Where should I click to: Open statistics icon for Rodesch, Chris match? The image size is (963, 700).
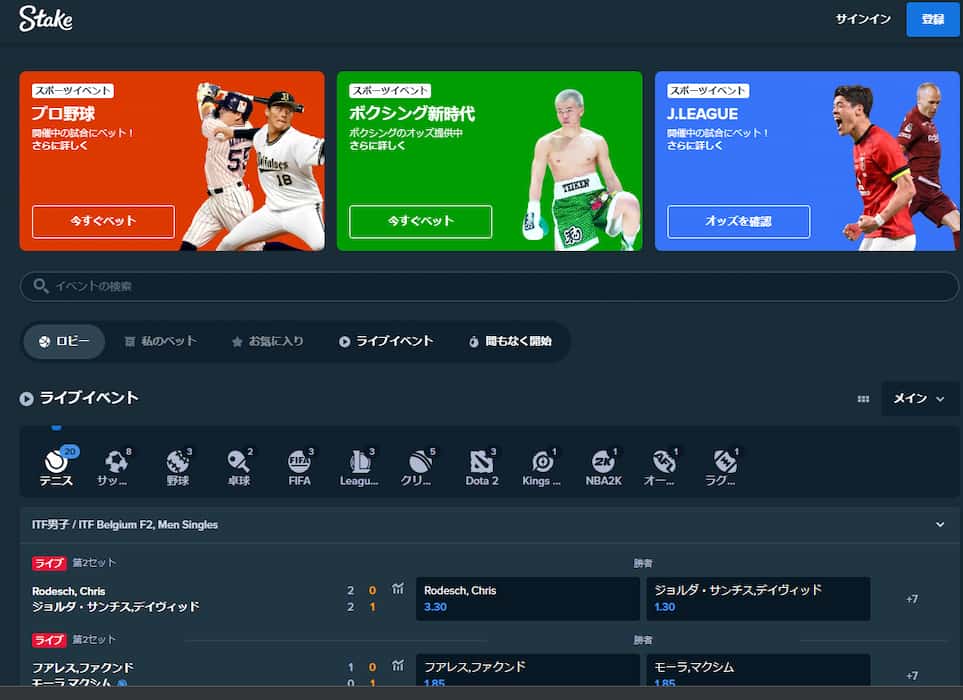(x=398, y=589)
